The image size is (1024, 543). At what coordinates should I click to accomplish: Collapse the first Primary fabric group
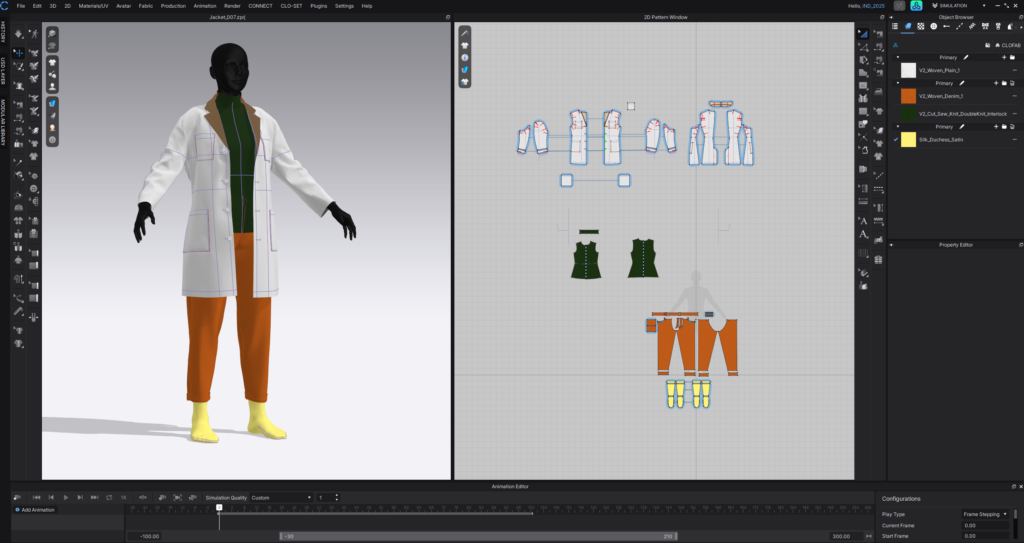897,58
